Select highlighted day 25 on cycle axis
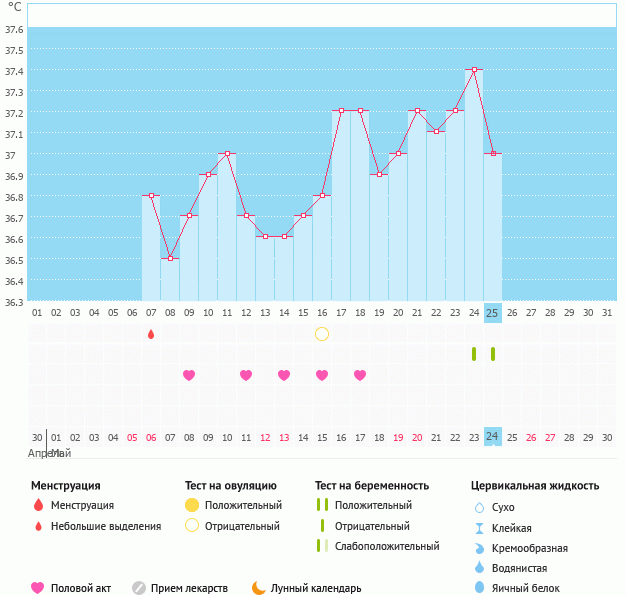 [x=492, y=313]
